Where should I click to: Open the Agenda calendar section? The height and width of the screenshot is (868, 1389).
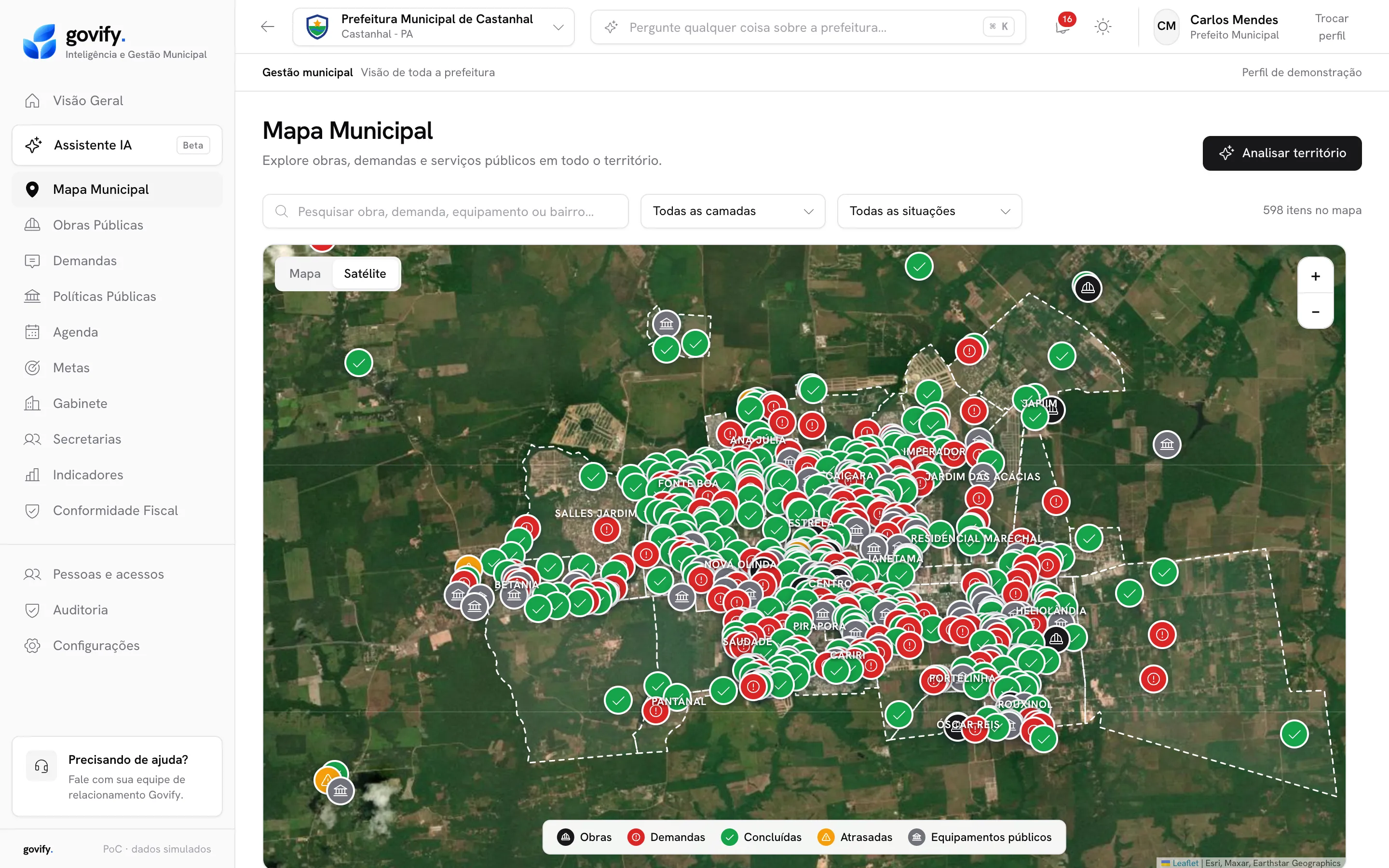pos(117,332)
